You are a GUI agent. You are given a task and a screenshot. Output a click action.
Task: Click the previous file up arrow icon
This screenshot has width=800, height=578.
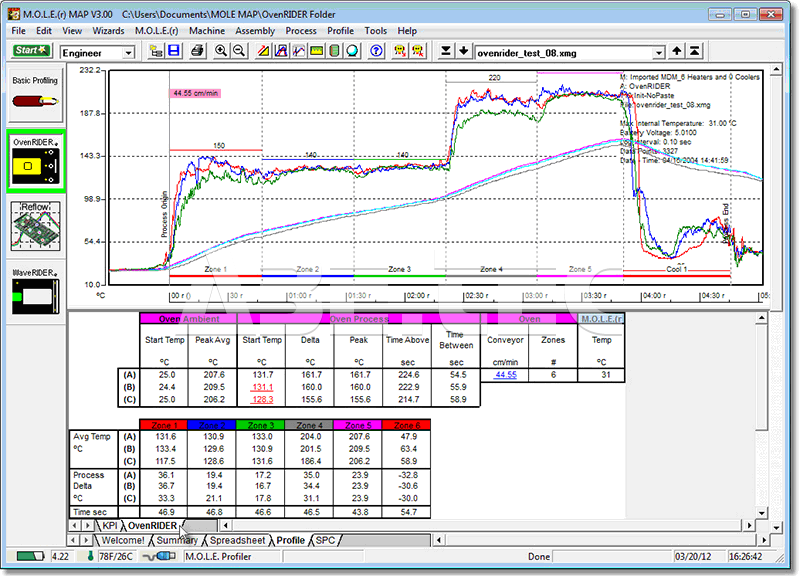[677, 51]
